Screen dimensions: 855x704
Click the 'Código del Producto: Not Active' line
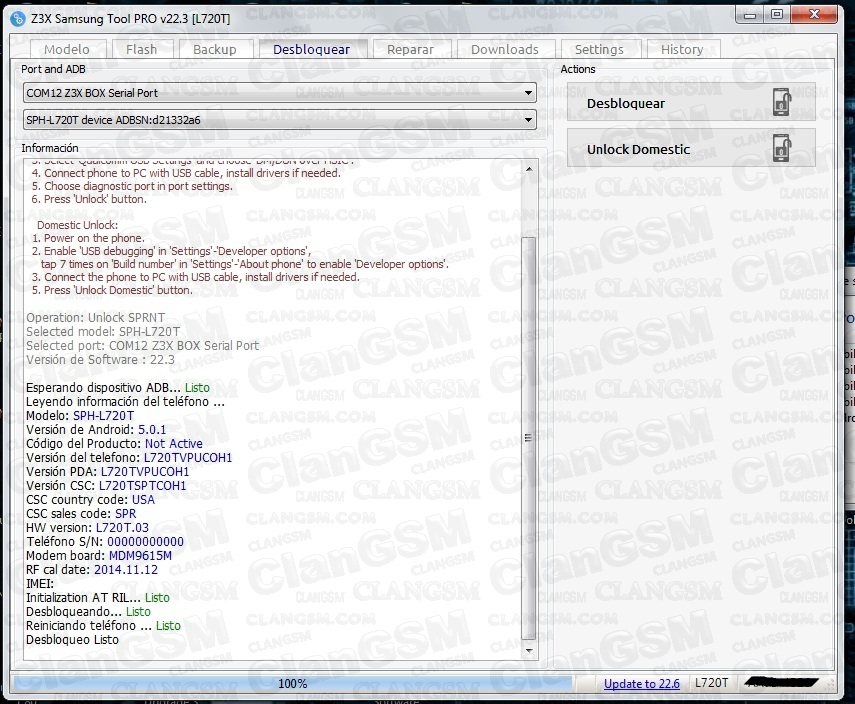pos(115,444)
